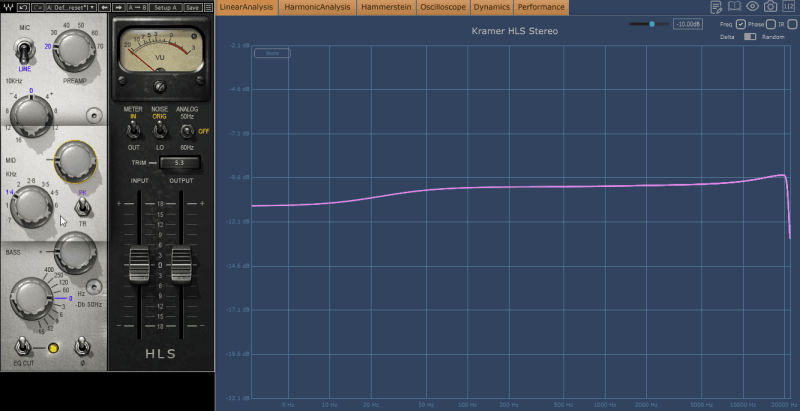
Task: Click the Setup A button
Action: [166, 8]
